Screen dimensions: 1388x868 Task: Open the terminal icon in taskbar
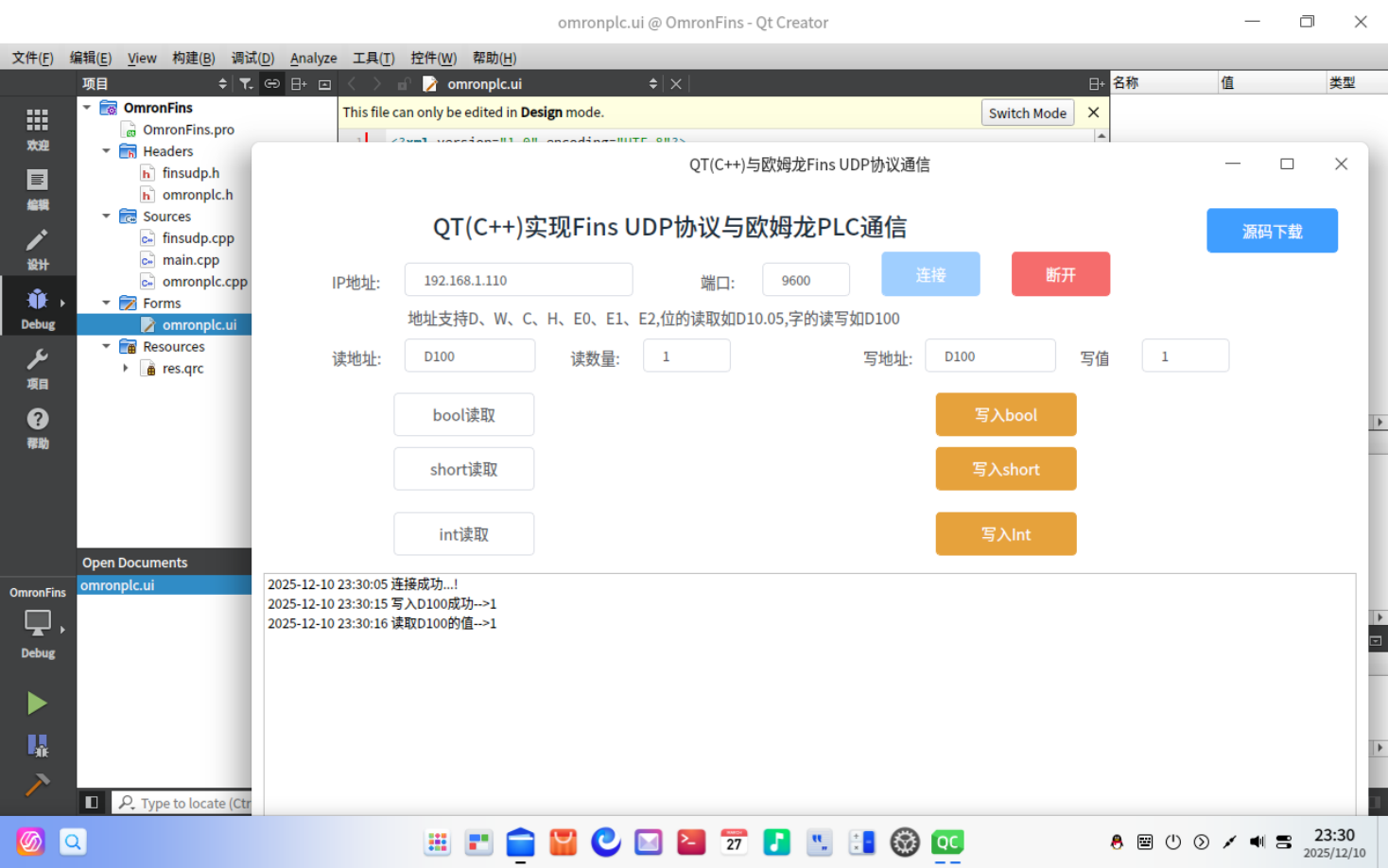(x=691, y=842)
